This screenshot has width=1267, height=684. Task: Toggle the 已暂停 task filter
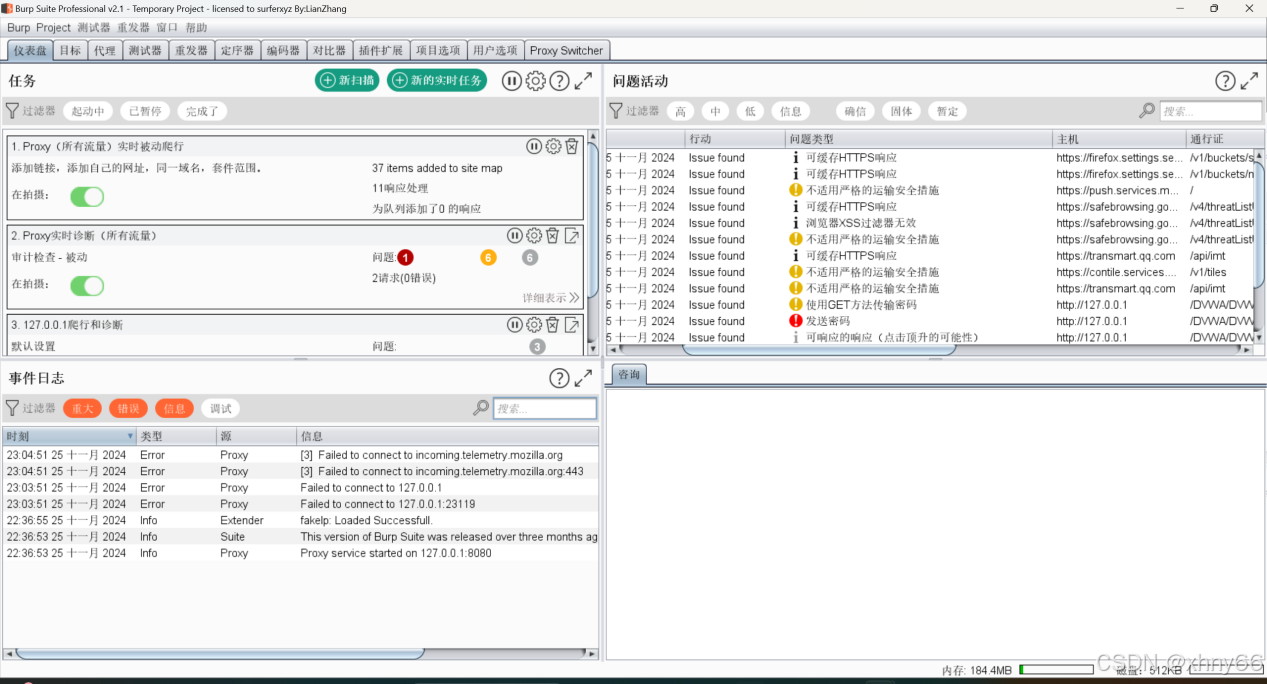[144, 111]
